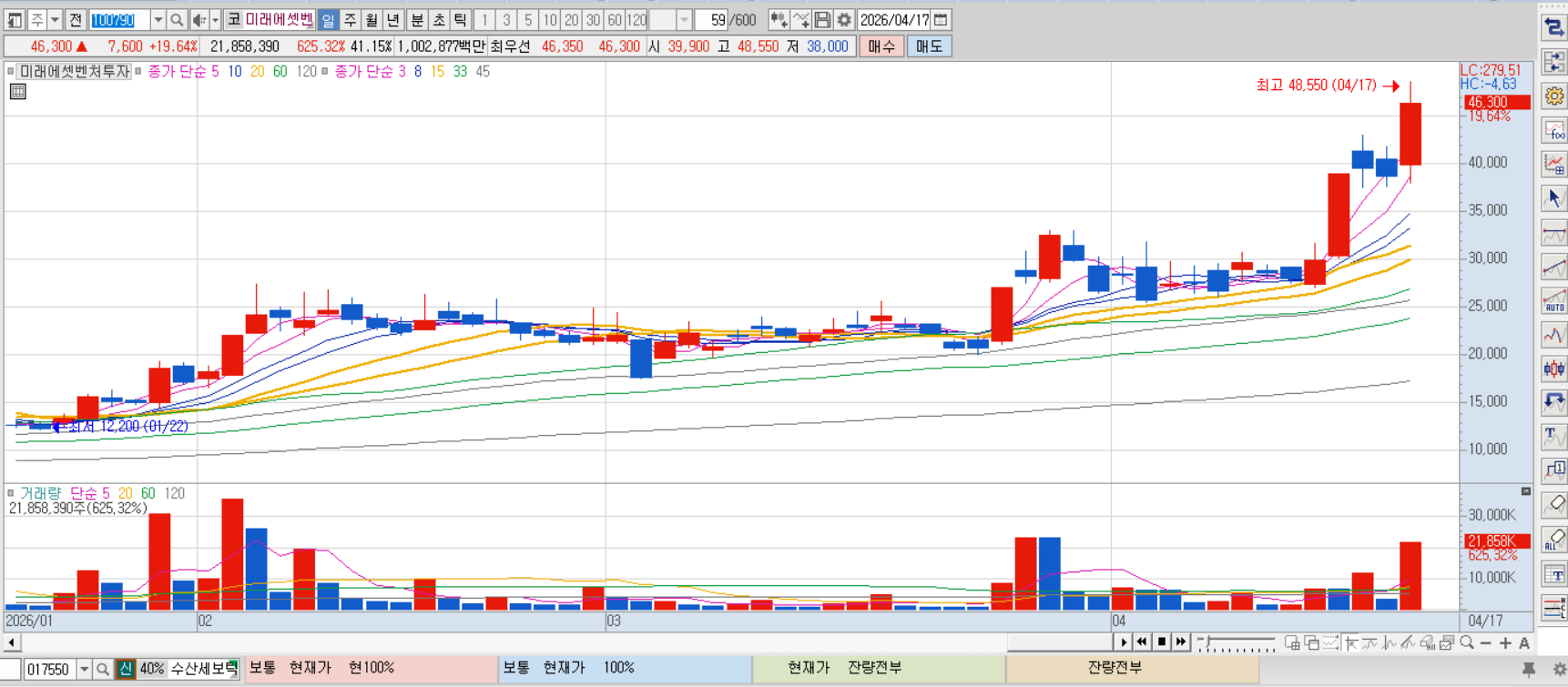The image size is (1568, 687).
Task: Play chart replay with play button
Action: pos(1123,642)
